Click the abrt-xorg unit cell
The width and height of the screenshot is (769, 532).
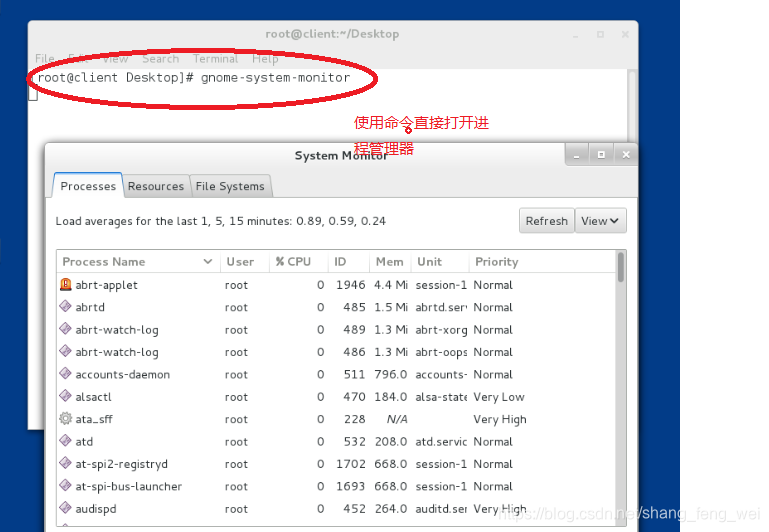[x=441, y=330]
